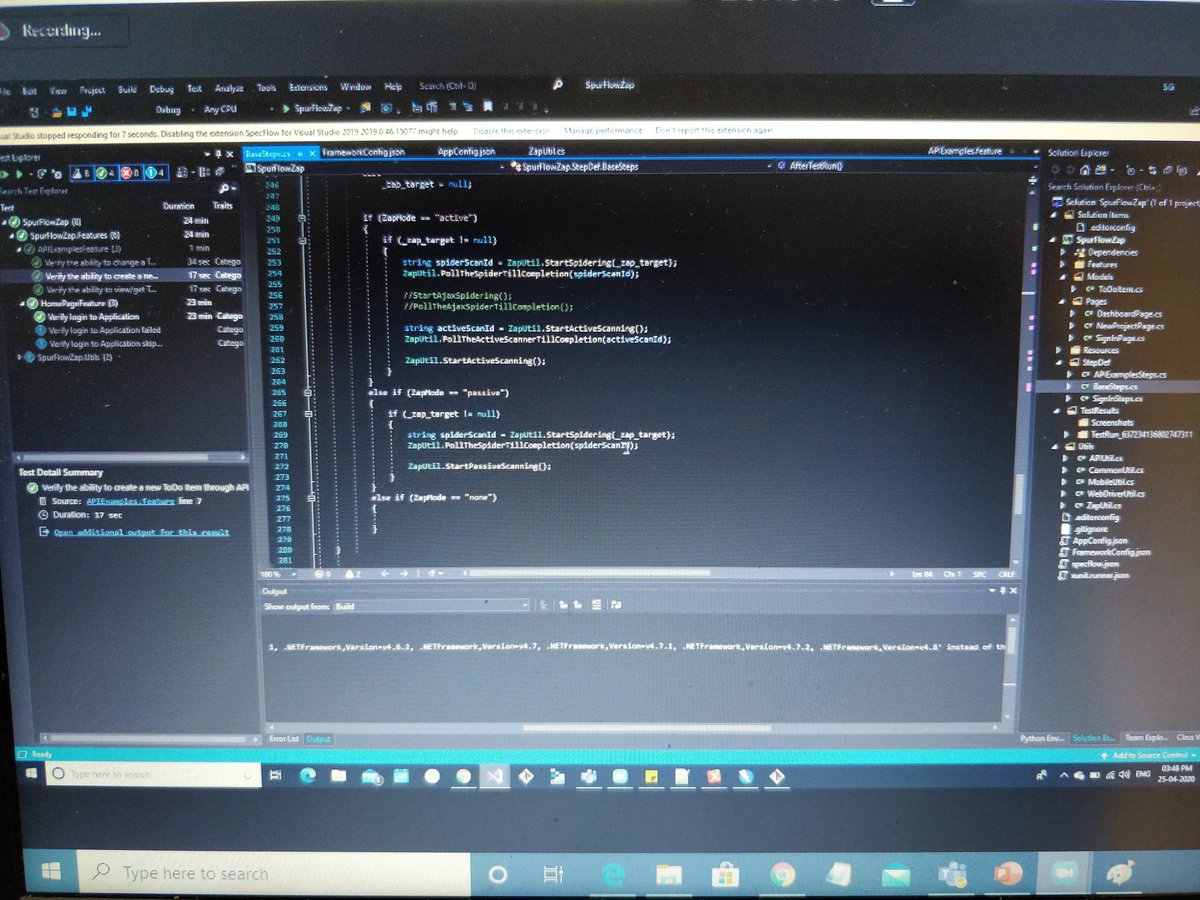
Task: Click the Visual Studio search magnifier icon
Action: pos(558,86)
